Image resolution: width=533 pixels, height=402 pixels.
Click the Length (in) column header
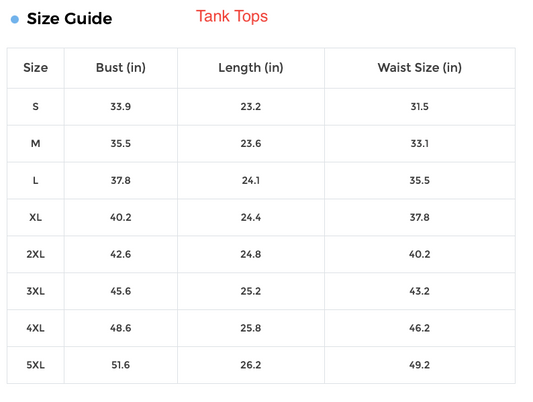(x=251, y=68)
